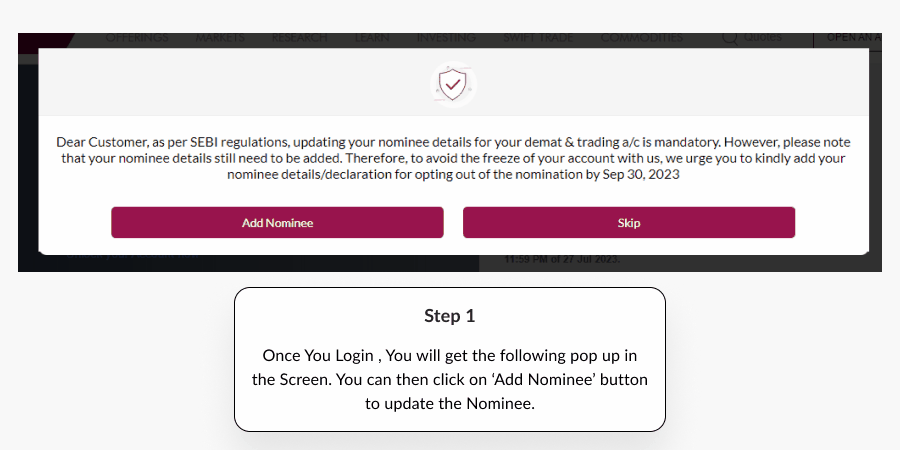Screen dimensions: 900x450
Task: Dismiss the popup with Skip
Action: [629, 223]
